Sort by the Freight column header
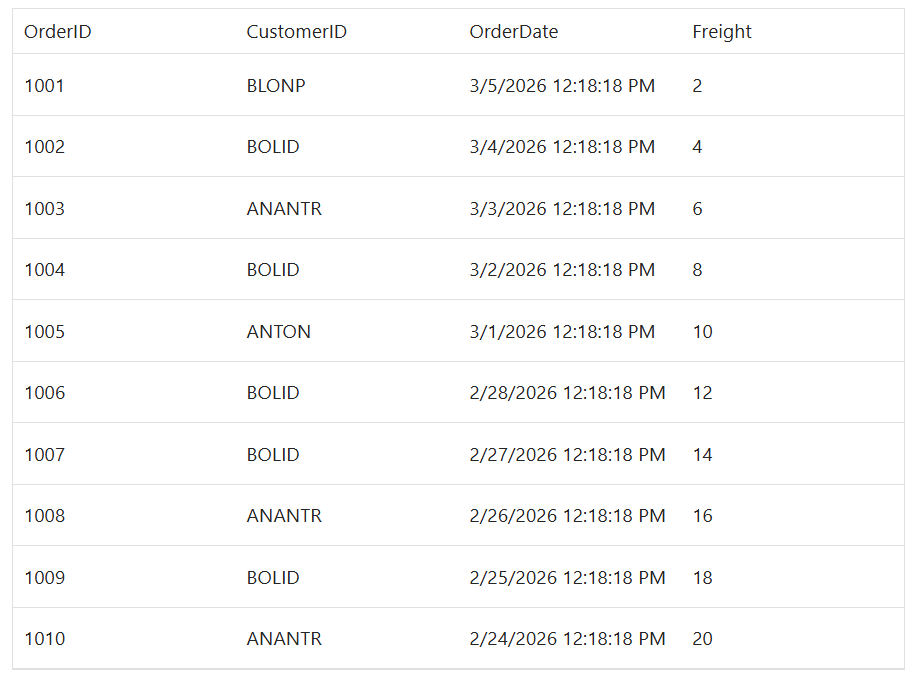Image resolution: width=913 pixels, height=677 pixels. click(721, 31)
